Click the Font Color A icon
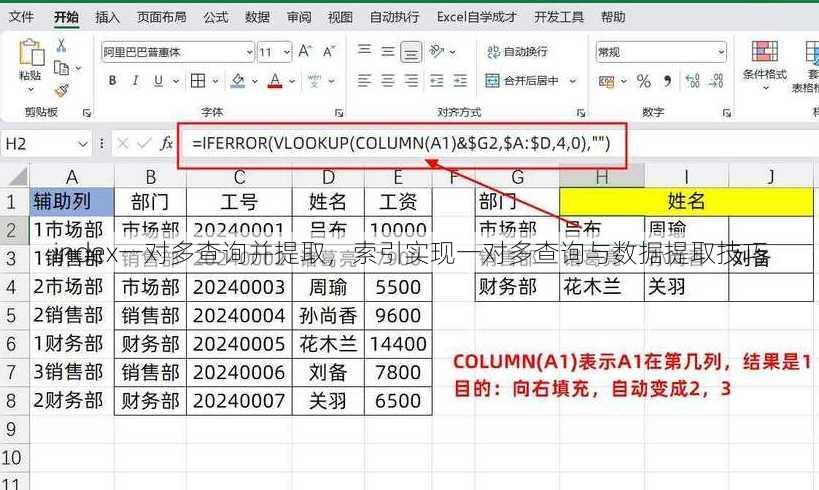 [275, 80]
